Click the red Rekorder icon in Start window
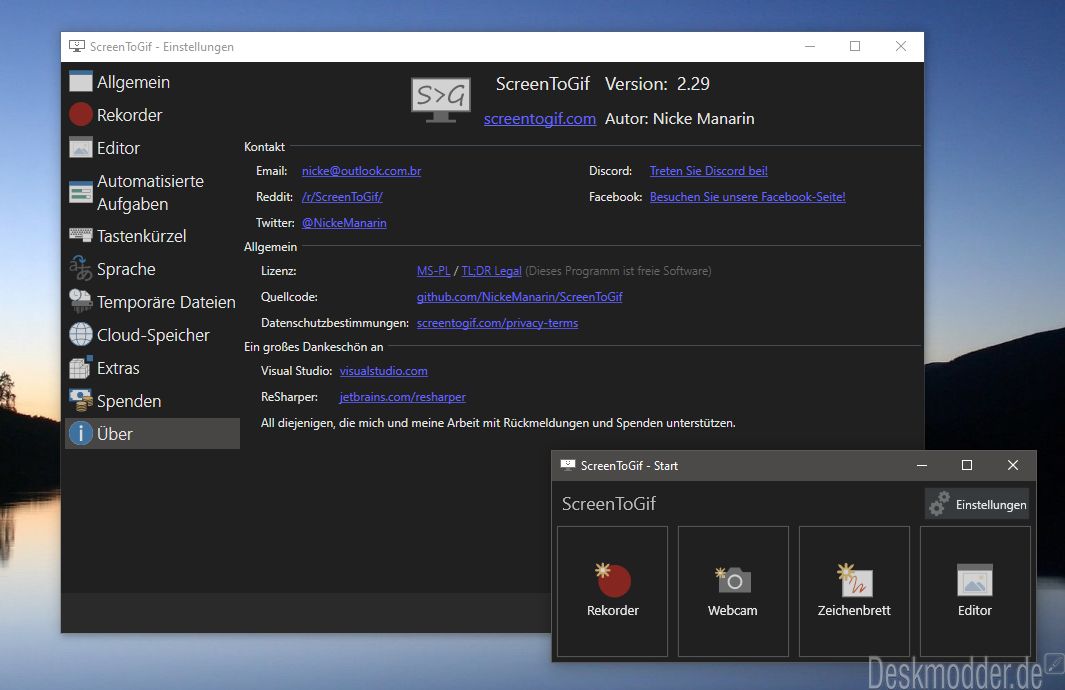Viewport: 1065px width, 690px height. [x=613, y=579]
